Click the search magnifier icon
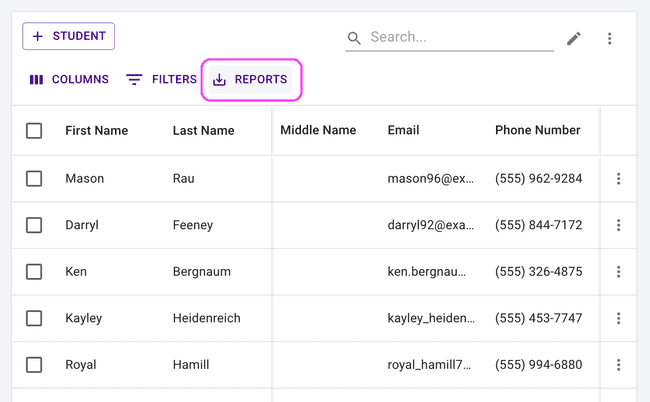Image resolution: width=650 pixels, height=402 pixels. tap(354, 38)
